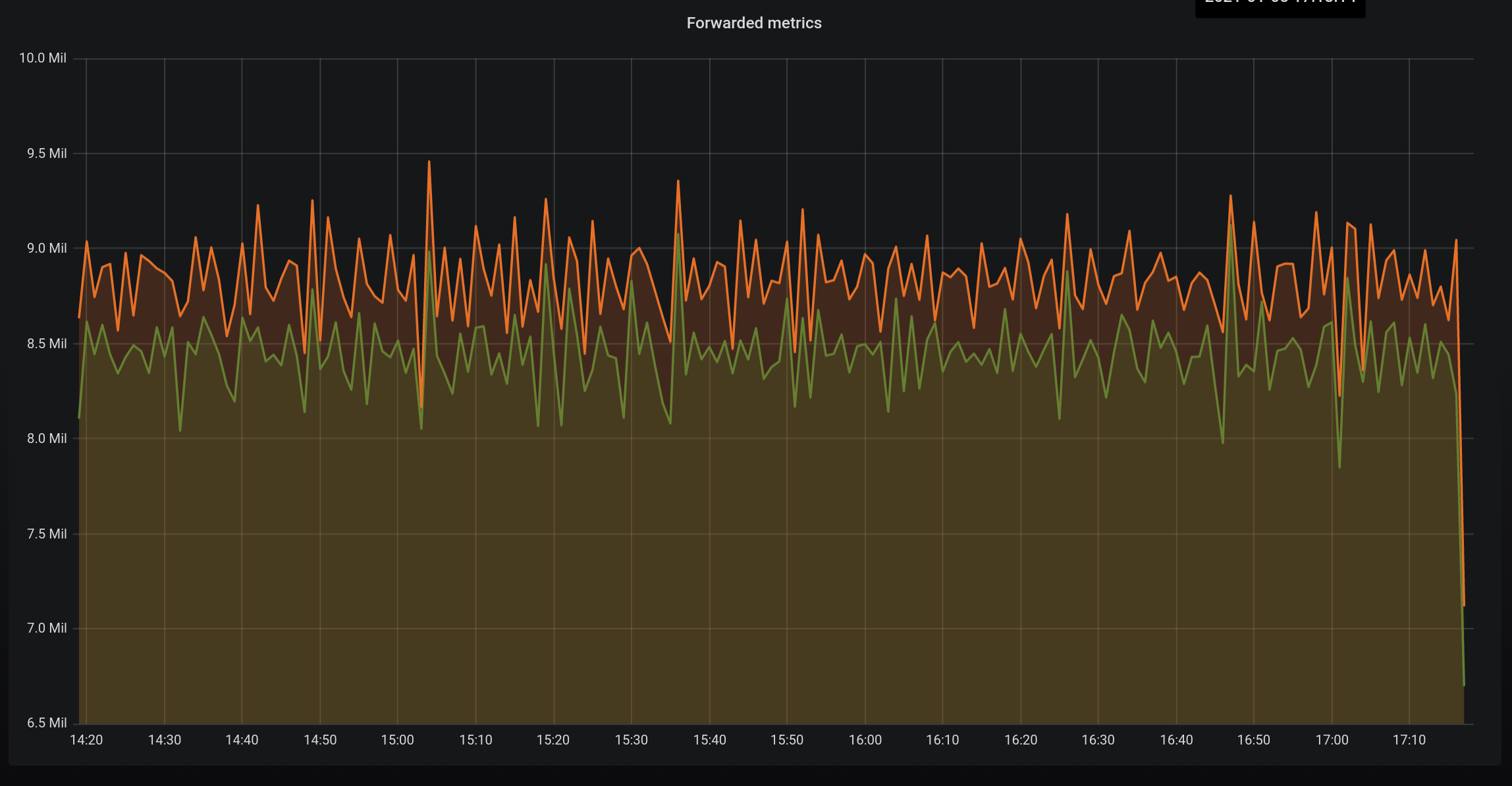Click the highest orange peak after 15:00
This screenshot has width=1512, height=786.
click(429, 162)
